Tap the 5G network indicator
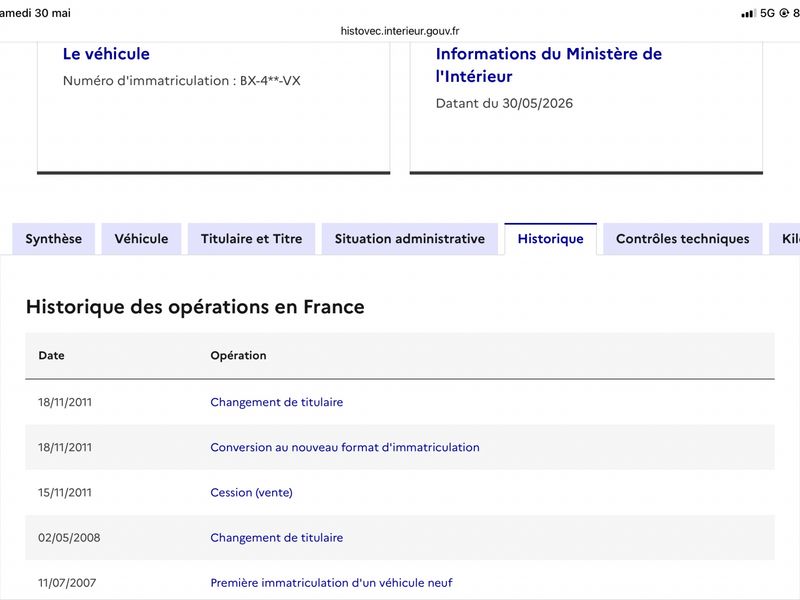 (767, 13)
